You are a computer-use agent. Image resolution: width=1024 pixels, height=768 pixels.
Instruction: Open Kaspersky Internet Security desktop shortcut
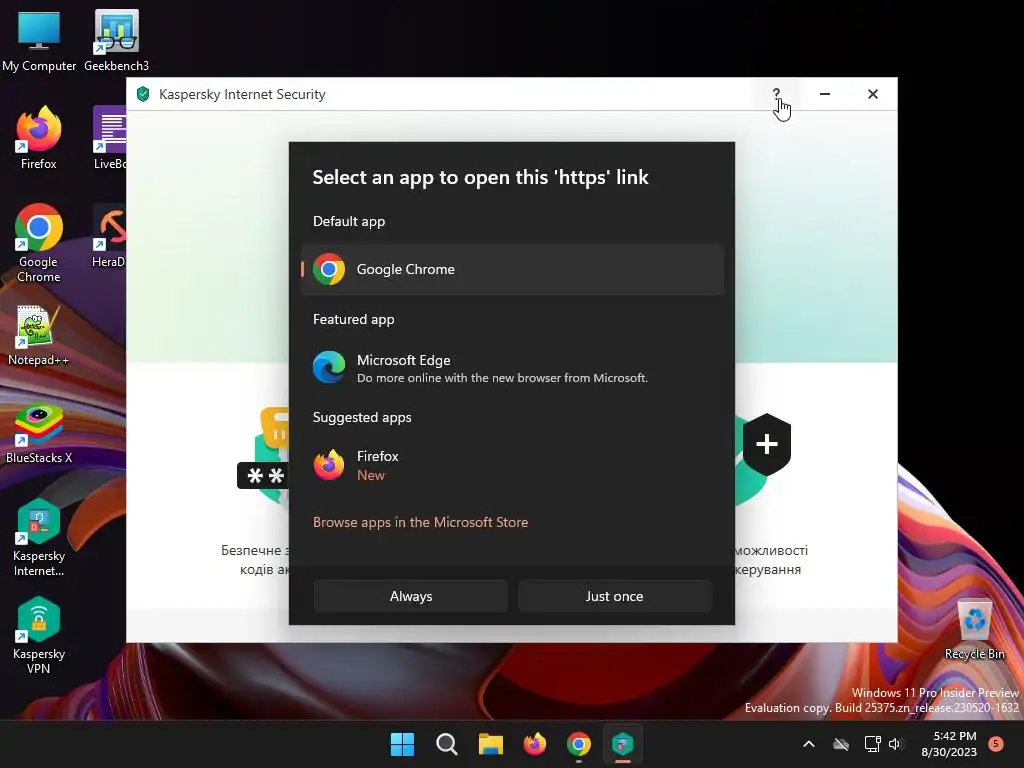pyautogui.click(x=39, y=537)
